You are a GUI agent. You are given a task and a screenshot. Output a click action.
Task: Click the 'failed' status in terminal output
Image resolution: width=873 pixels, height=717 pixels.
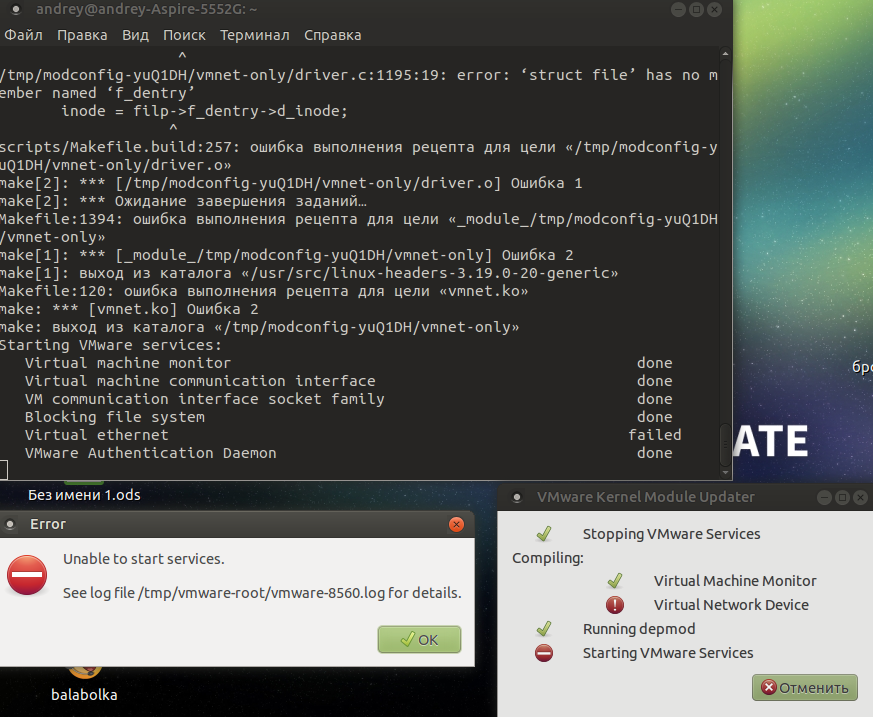click(655, 435)
